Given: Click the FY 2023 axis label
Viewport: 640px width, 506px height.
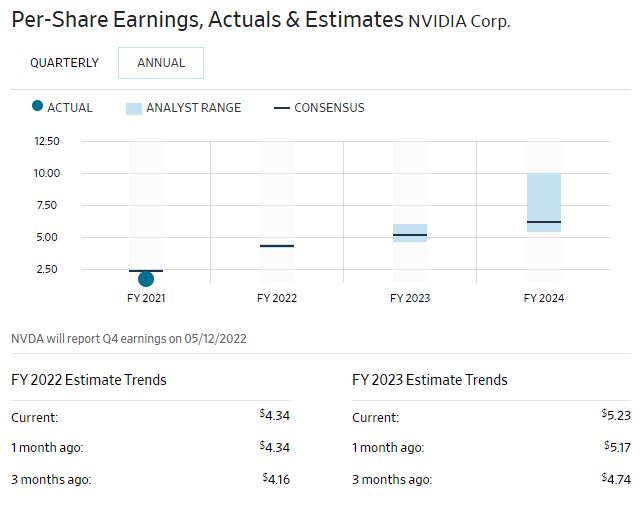Looking at the screenshot, I should pyautogui.click(x=410, y=298).
